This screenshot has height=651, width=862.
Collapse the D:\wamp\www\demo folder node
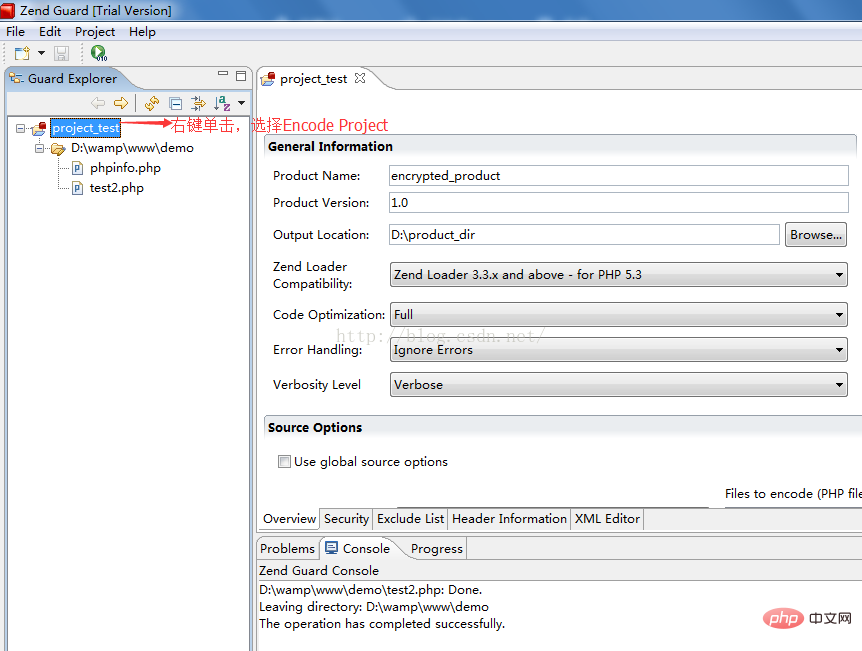click(40, 148)
